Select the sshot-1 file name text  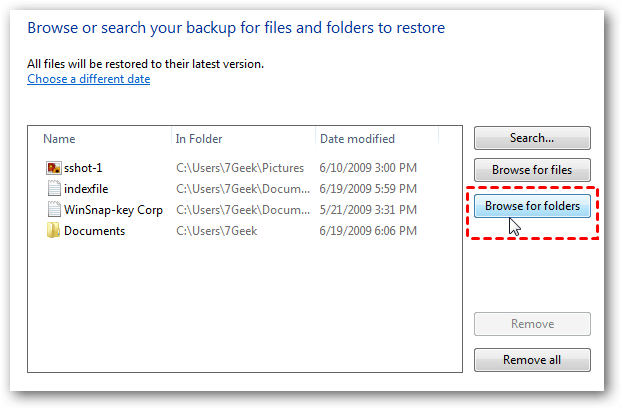[x=83, y=168]
